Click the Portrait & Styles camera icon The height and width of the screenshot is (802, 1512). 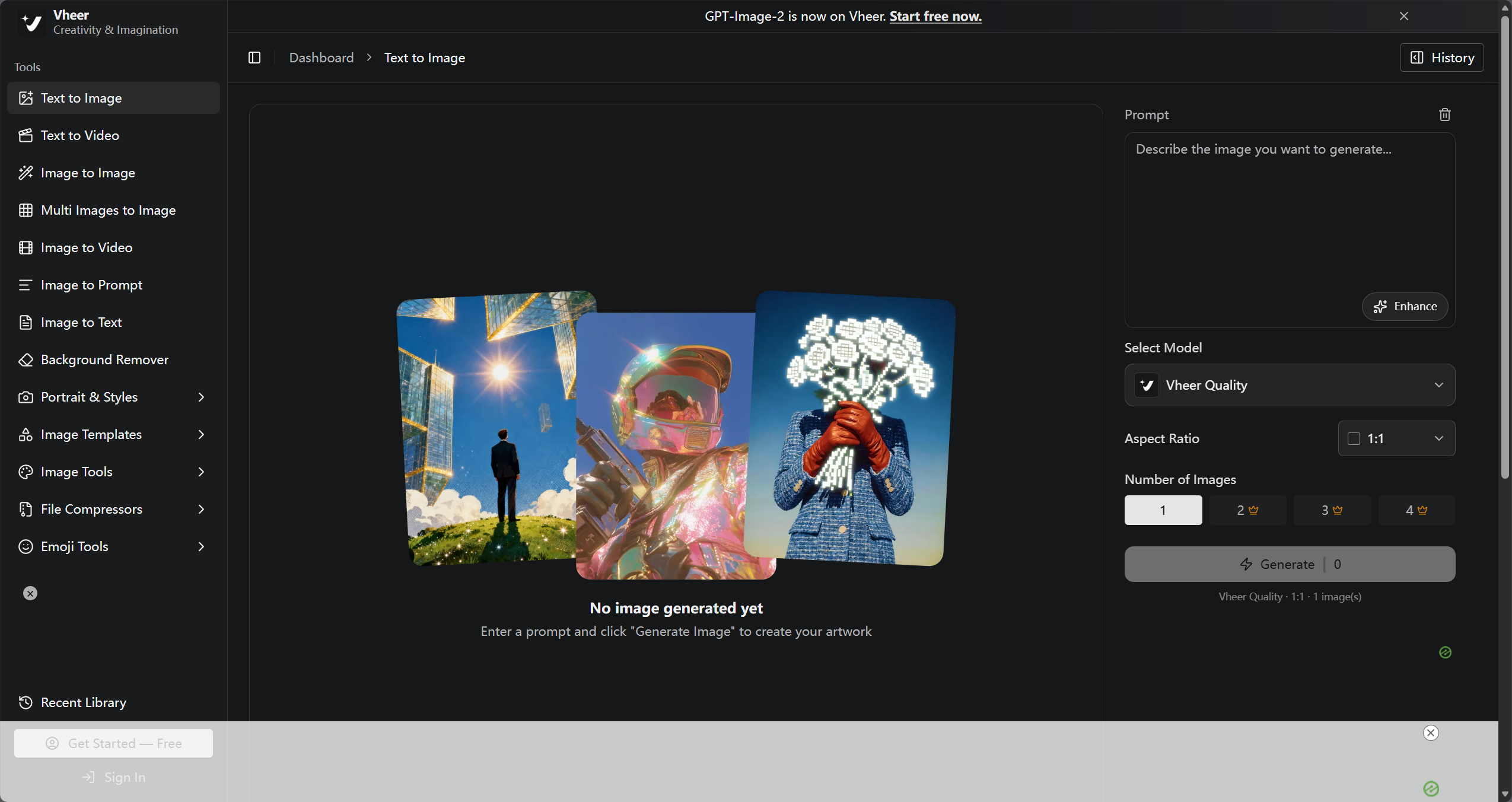26,397
